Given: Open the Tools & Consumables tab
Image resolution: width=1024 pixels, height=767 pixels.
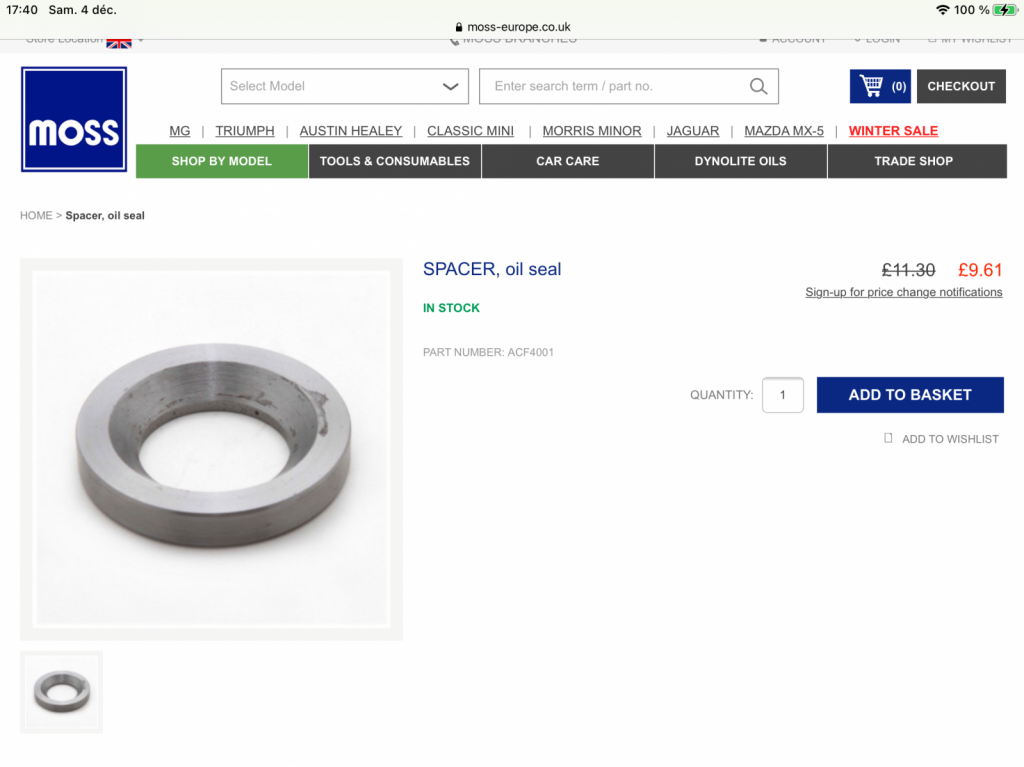Looking at the screenshot, I should pyautogui.click(x=394, y=161).
